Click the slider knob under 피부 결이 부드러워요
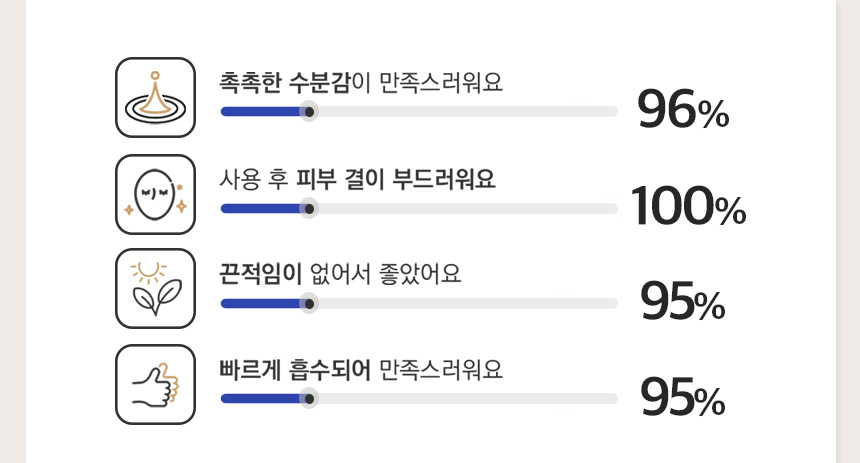Image resolution: width=860 pixels, height=463 pixels. click(x=309, y=209)
